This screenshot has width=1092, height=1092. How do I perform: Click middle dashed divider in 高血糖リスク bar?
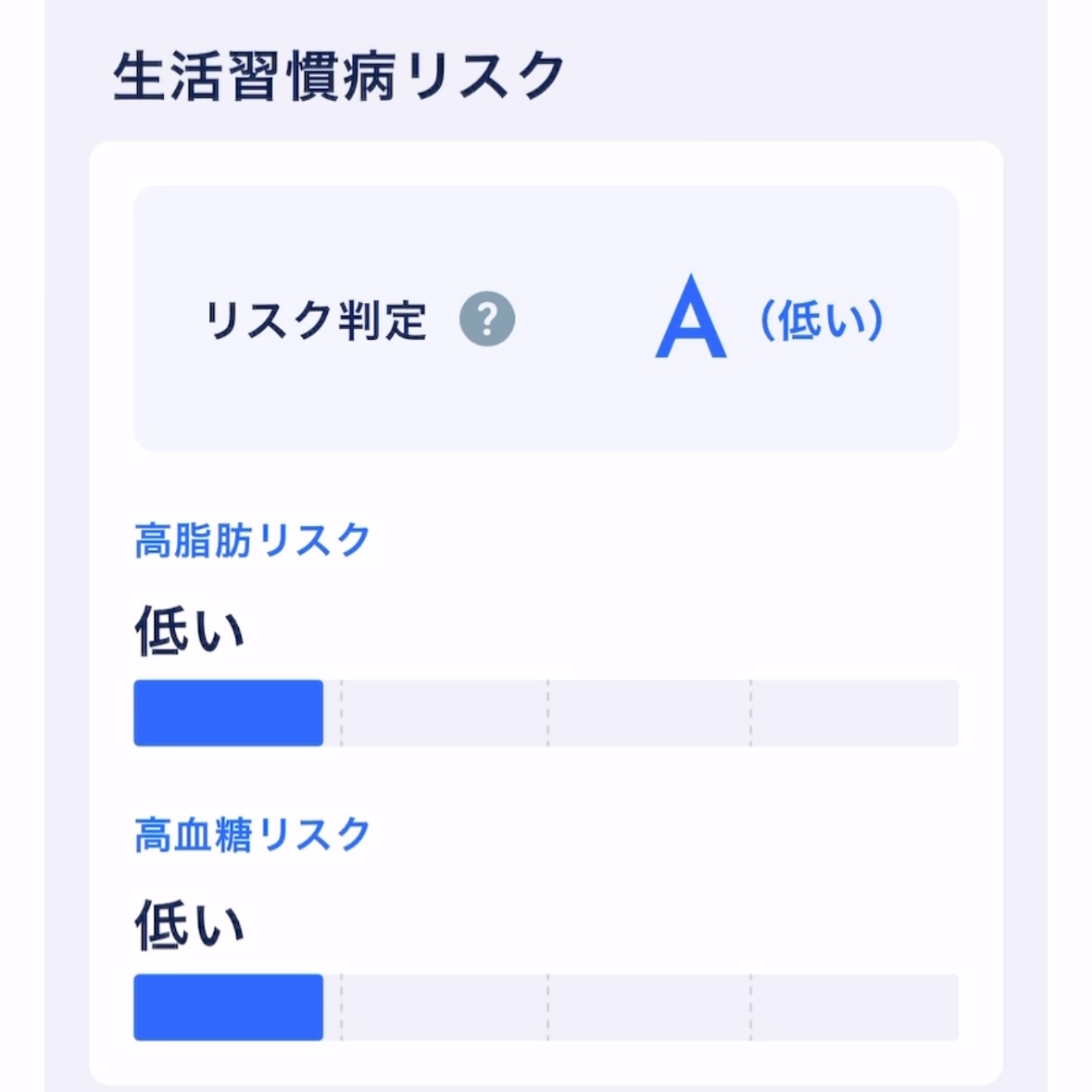point(547,1008)
